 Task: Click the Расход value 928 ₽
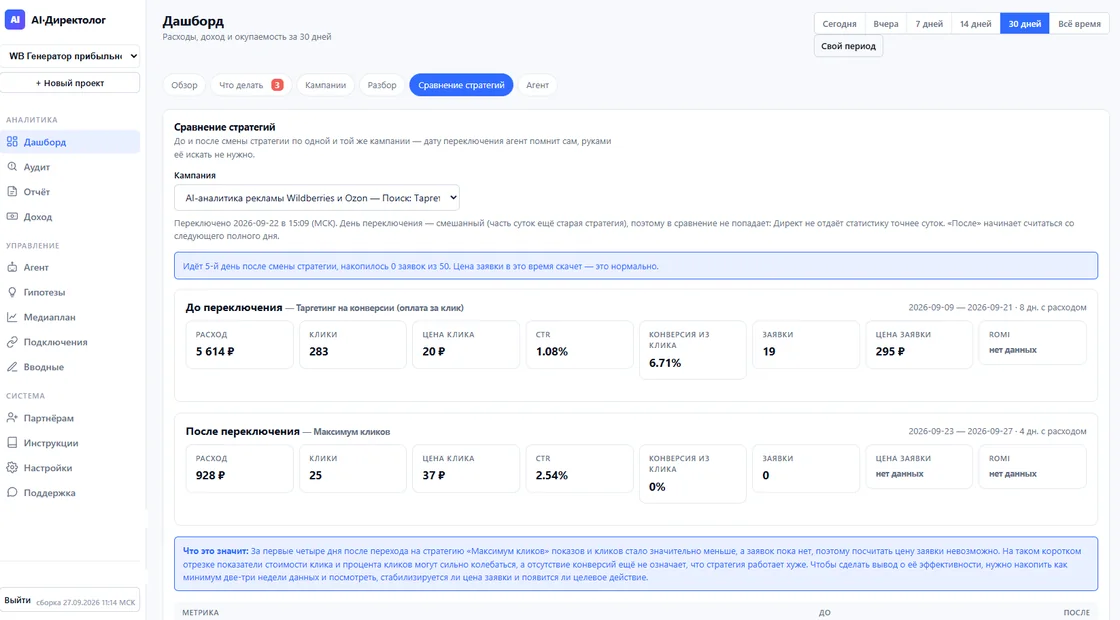[211, 475]
